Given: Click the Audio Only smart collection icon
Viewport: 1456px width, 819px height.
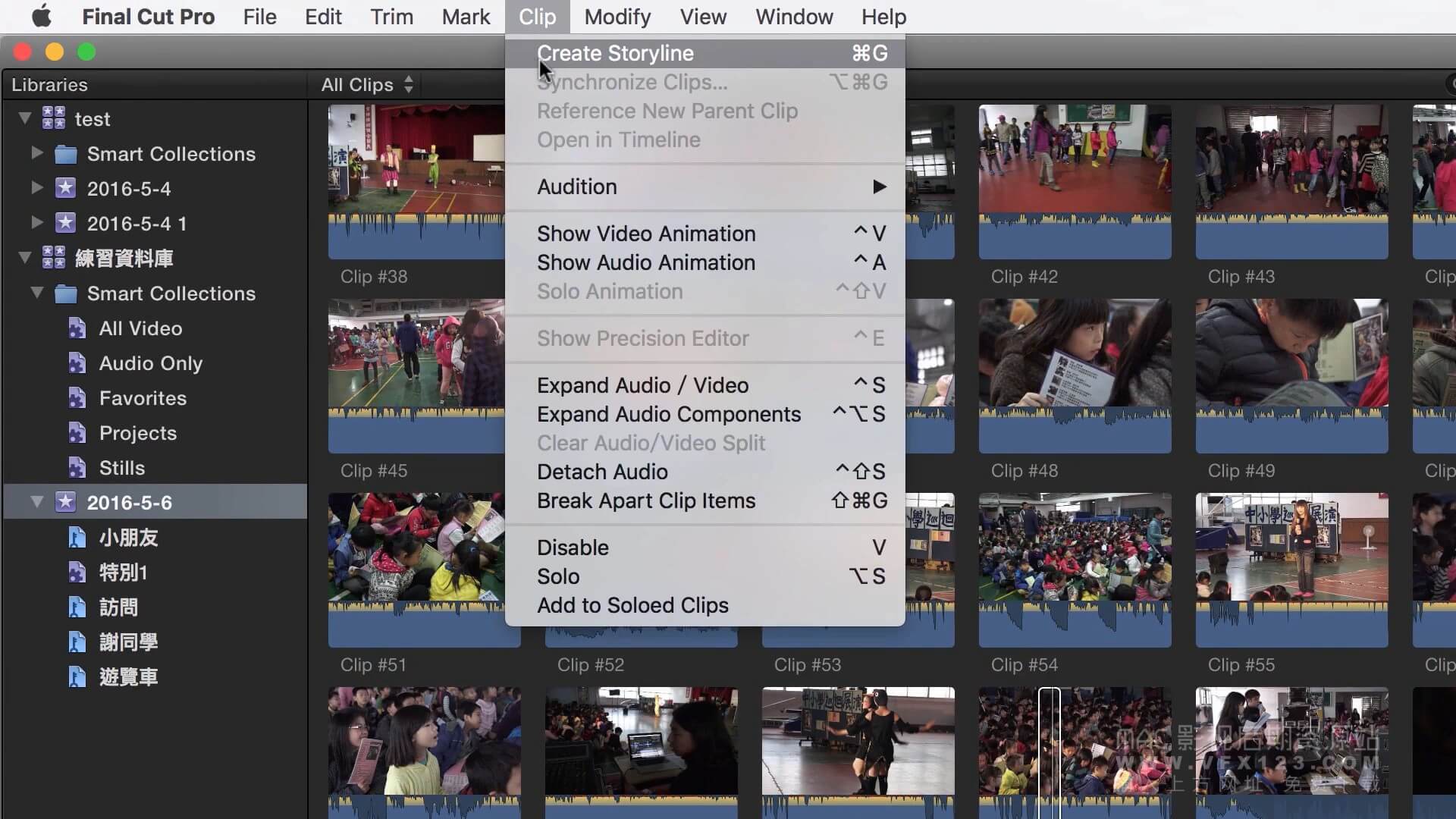Looking at the screenshot, I should click(77, 363).
